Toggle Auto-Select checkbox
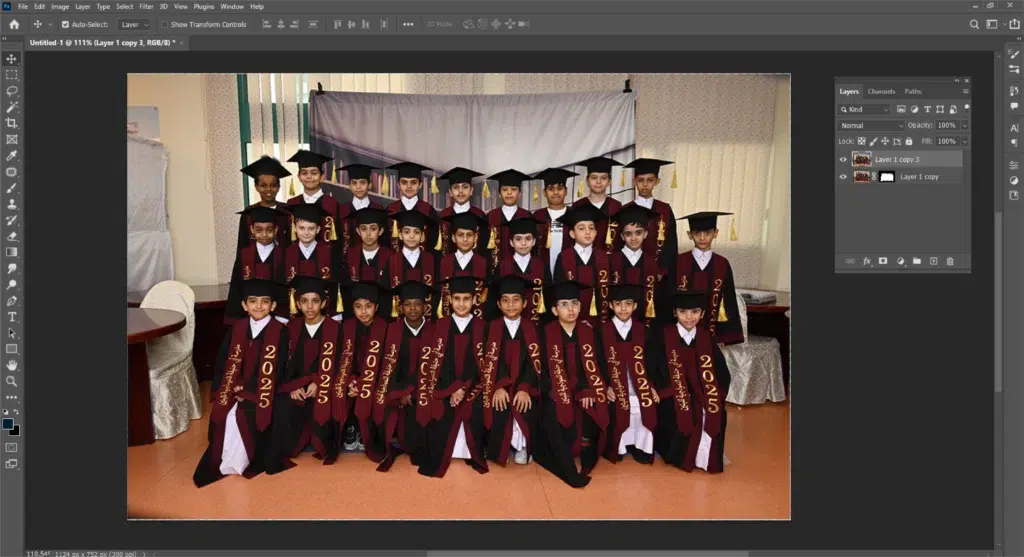This screenshot has width=1024, height=557. [65, 24]
